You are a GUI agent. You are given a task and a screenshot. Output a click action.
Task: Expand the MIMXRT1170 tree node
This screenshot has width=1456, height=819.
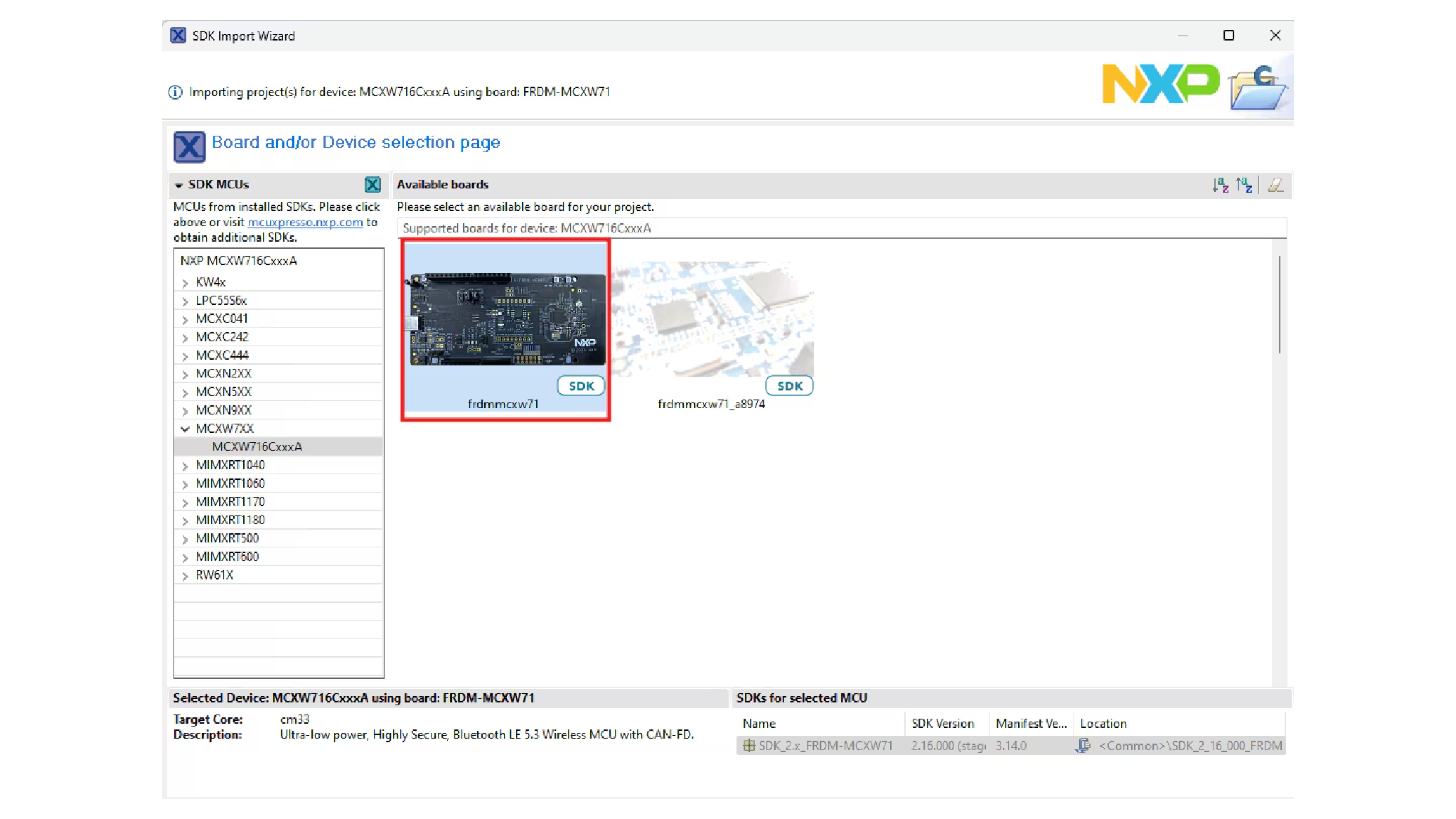(185, 503)
